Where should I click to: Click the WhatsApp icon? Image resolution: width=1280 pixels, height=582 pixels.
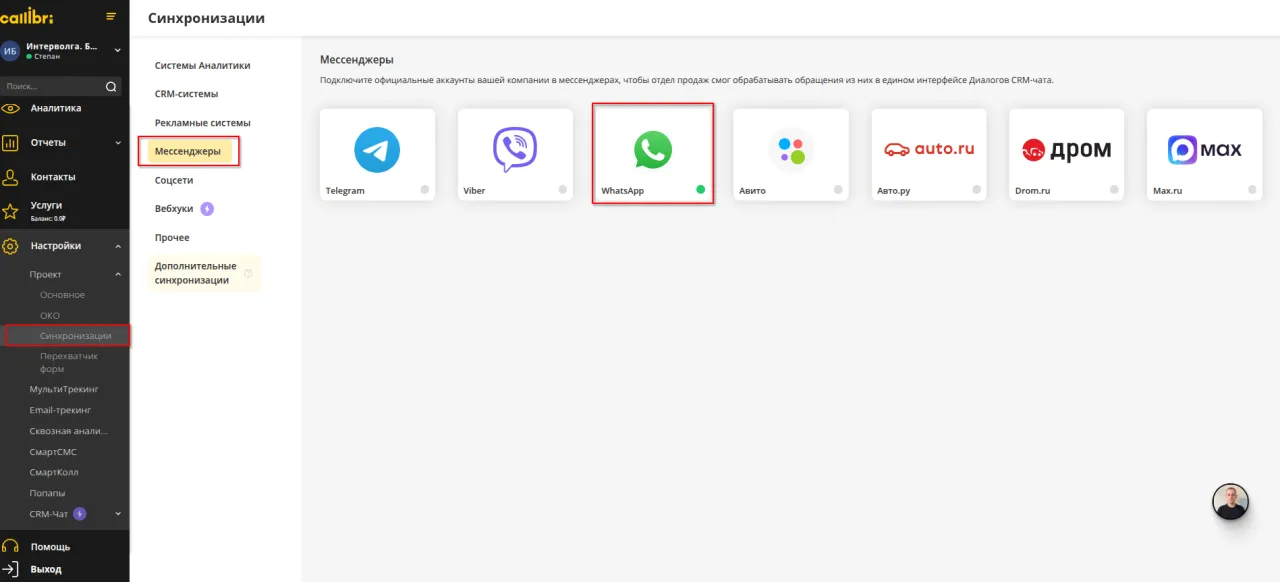point(653,148)
